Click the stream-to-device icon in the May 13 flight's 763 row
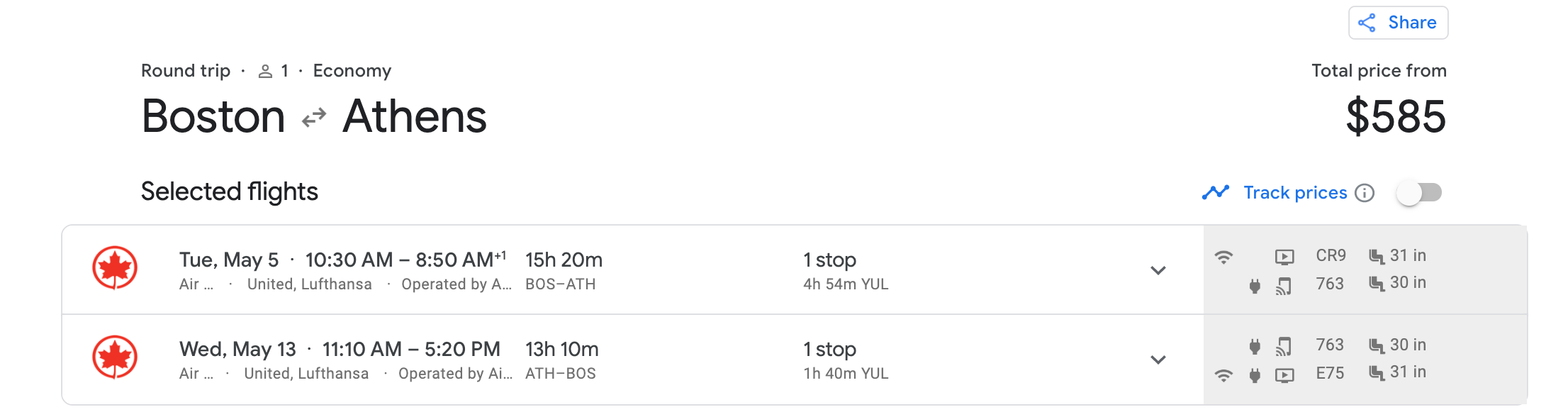The width and height of the screenshot is (1568, 417). click(1284, 346)
